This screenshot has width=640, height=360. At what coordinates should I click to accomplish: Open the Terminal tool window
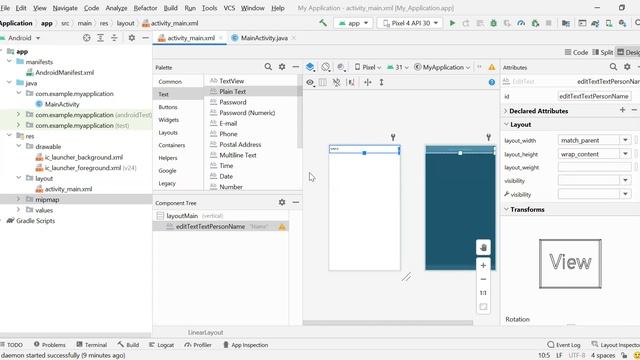click(91, 344)
